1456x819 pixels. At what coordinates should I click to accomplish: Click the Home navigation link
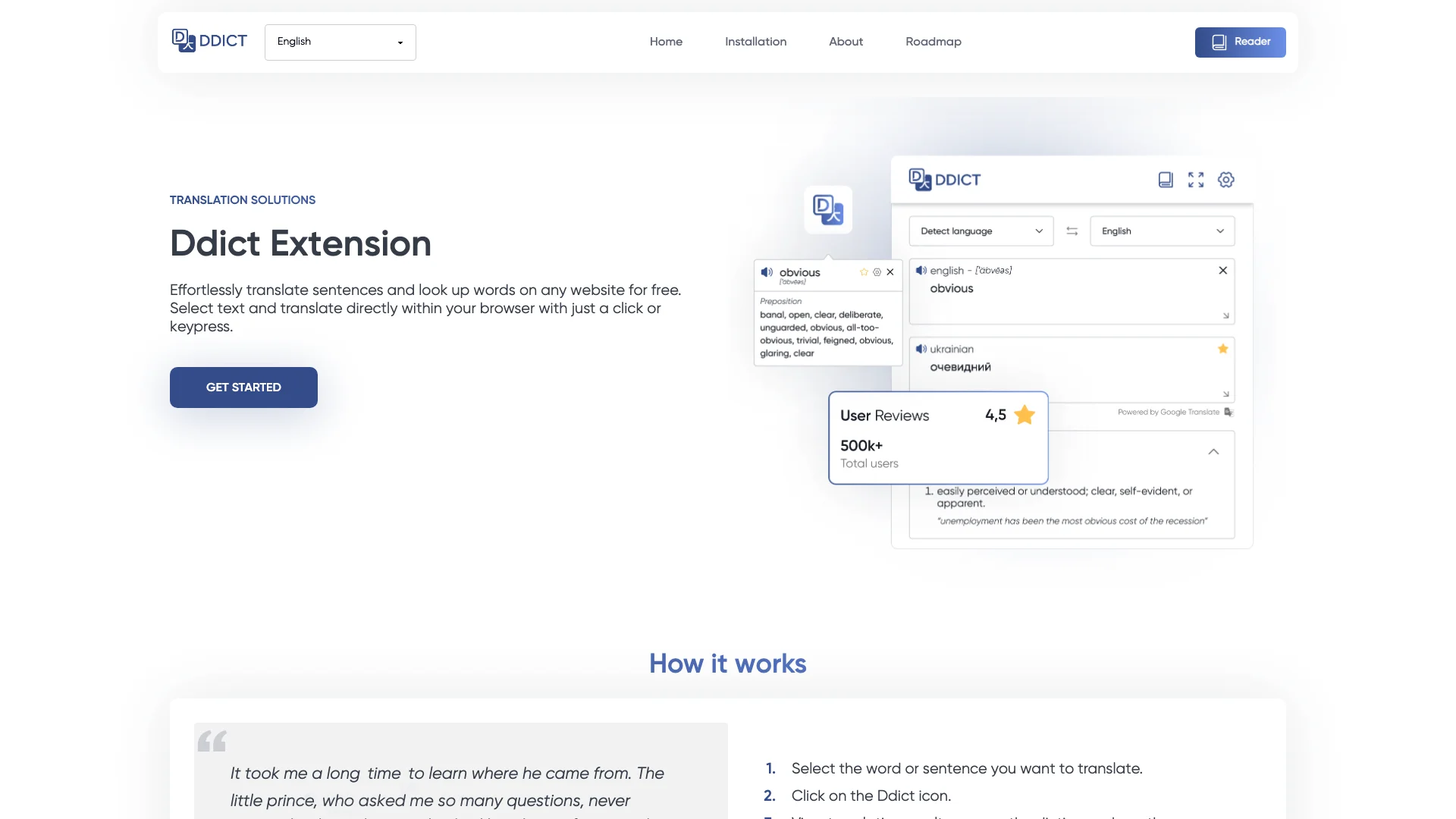[665, 42]
